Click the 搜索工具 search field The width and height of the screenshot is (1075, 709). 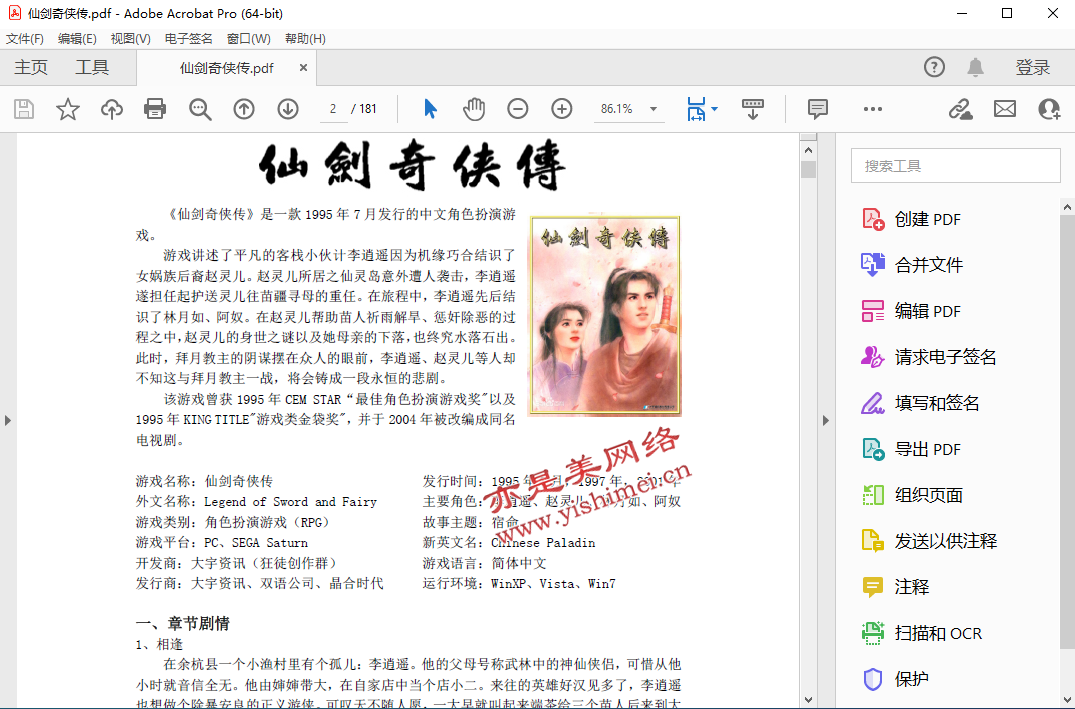[955, 166]
